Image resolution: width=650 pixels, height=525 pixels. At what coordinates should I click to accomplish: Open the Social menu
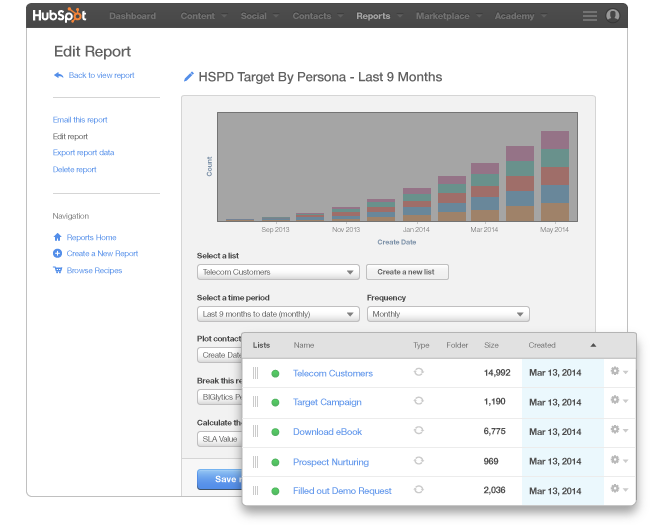coord(260,16)
